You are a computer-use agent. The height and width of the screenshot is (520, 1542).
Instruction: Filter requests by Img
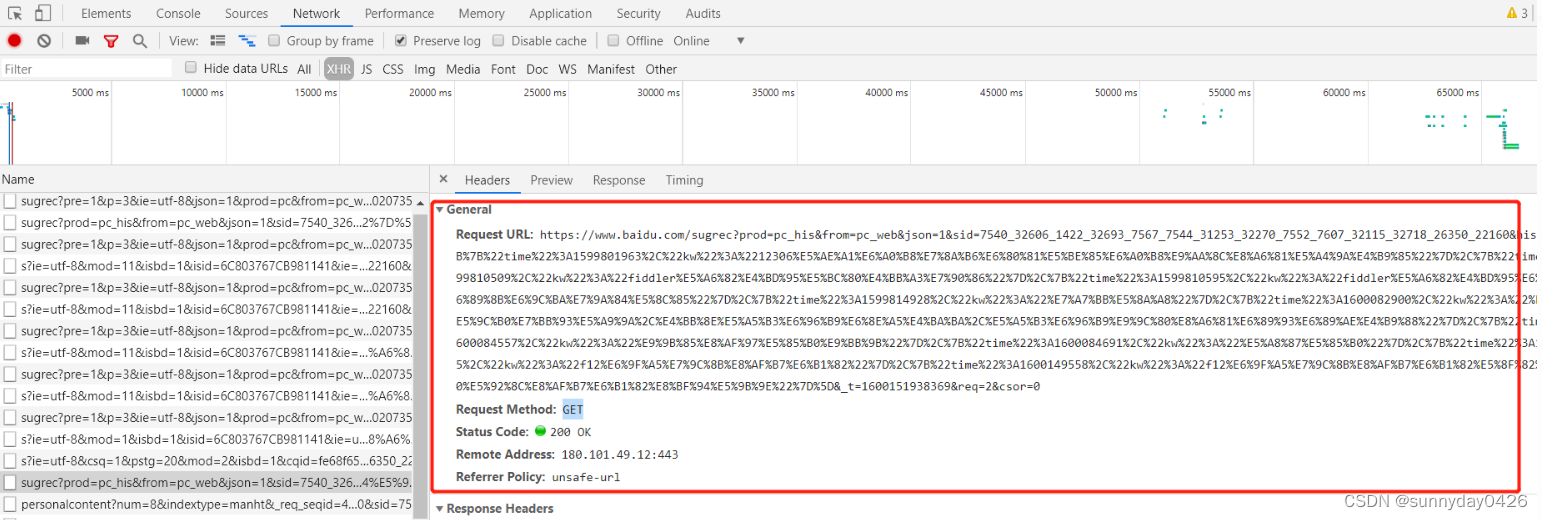click(x=425, y=69)
